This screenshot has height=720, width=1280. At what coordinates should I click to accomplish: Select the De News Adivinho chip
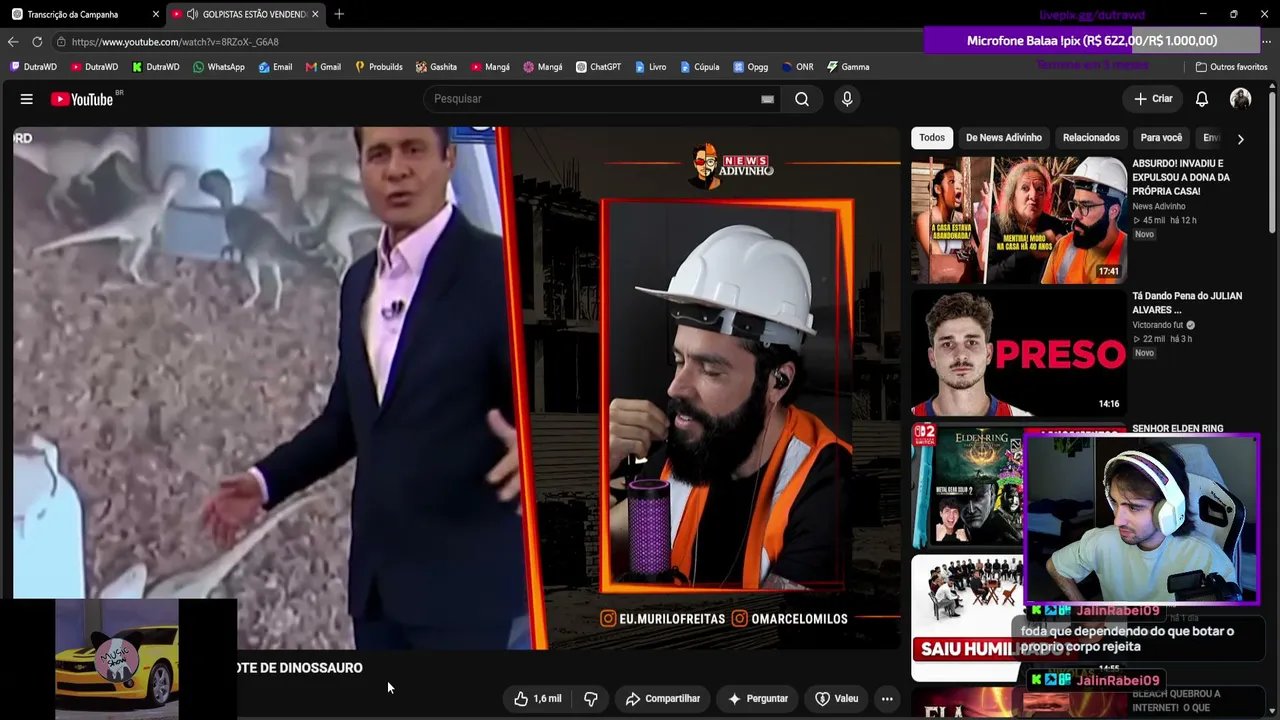click(1004, 138)
